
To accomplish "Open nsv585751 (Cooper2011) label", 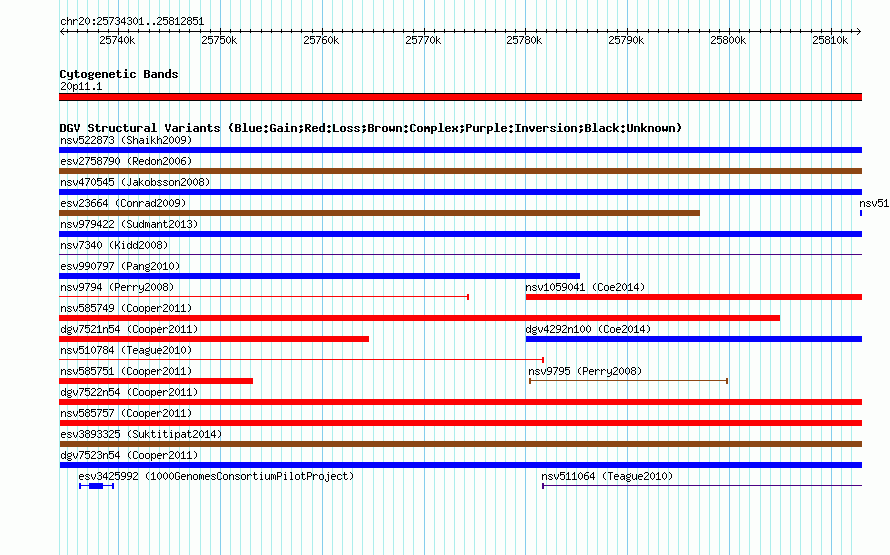I will tap(126, 371).
